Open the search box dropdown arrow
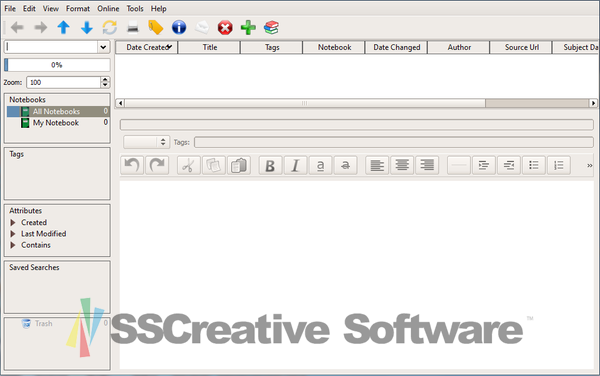Screen dimensions: 600x376 [103, 47]
